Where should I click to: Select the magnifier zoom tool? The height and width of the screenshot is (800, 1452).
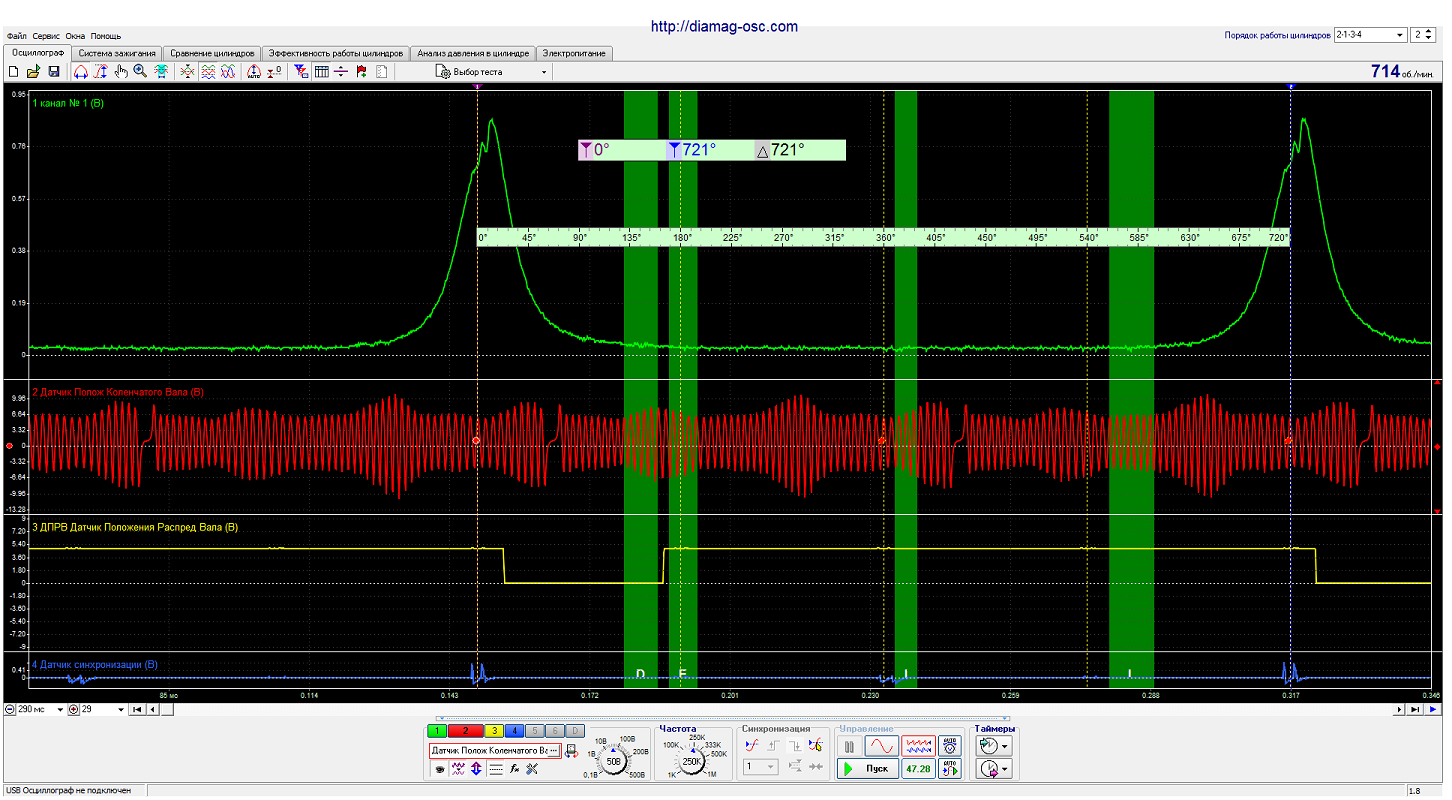[140, 72]
